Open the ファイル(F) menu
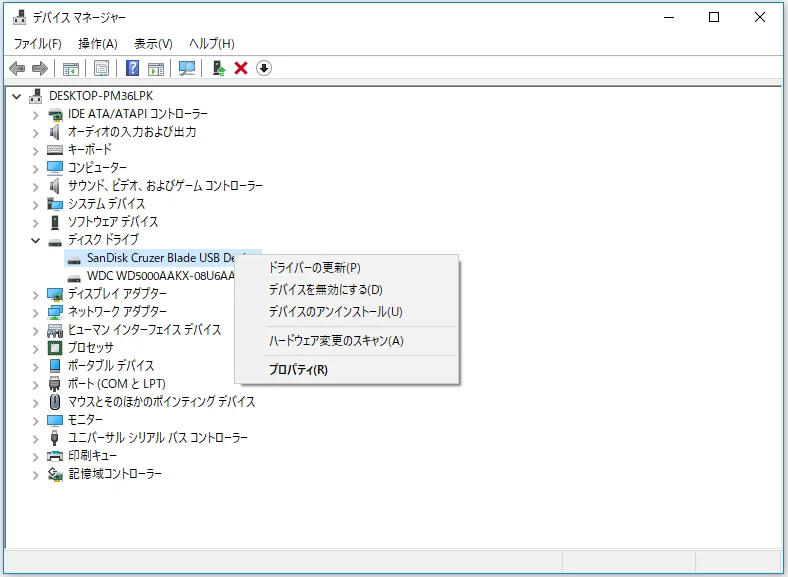The image size is (788, 577). [37, 44]
